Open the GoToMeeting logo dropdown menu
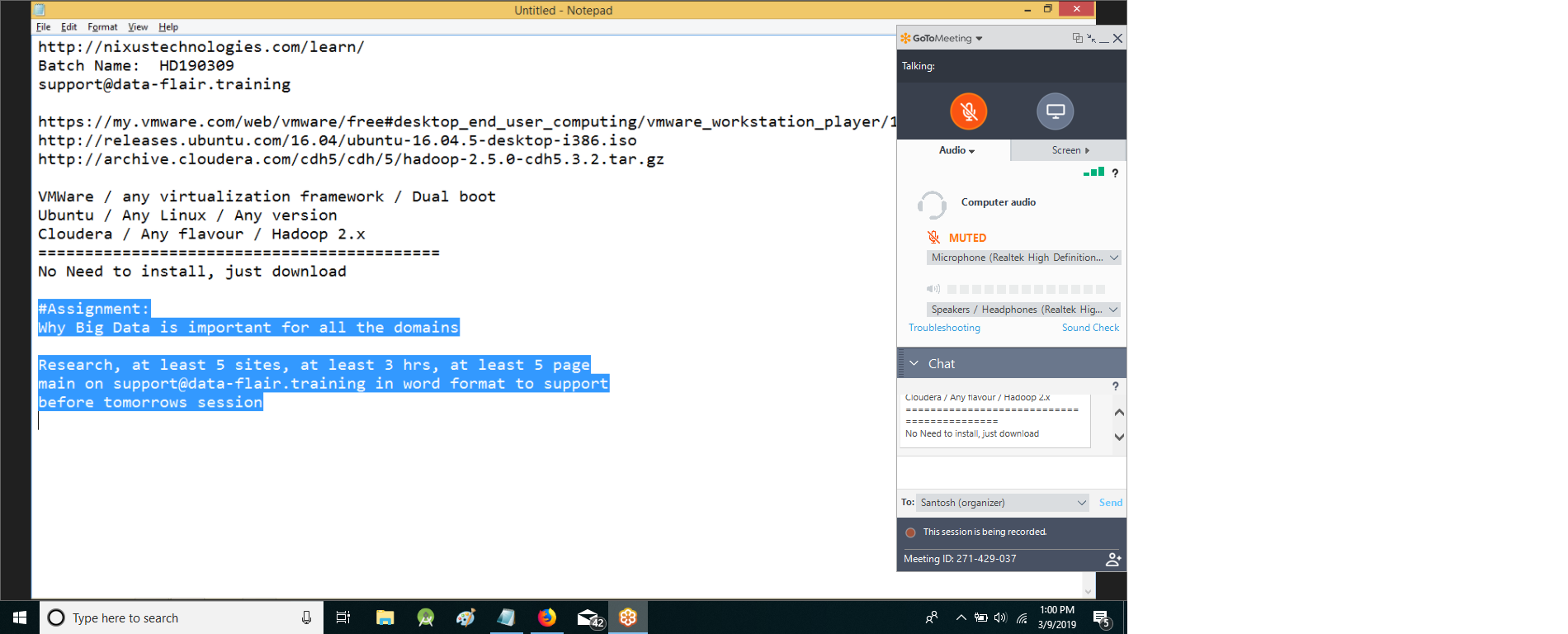The height and width of the screenshot is (634, 1568). pos(942,38)
